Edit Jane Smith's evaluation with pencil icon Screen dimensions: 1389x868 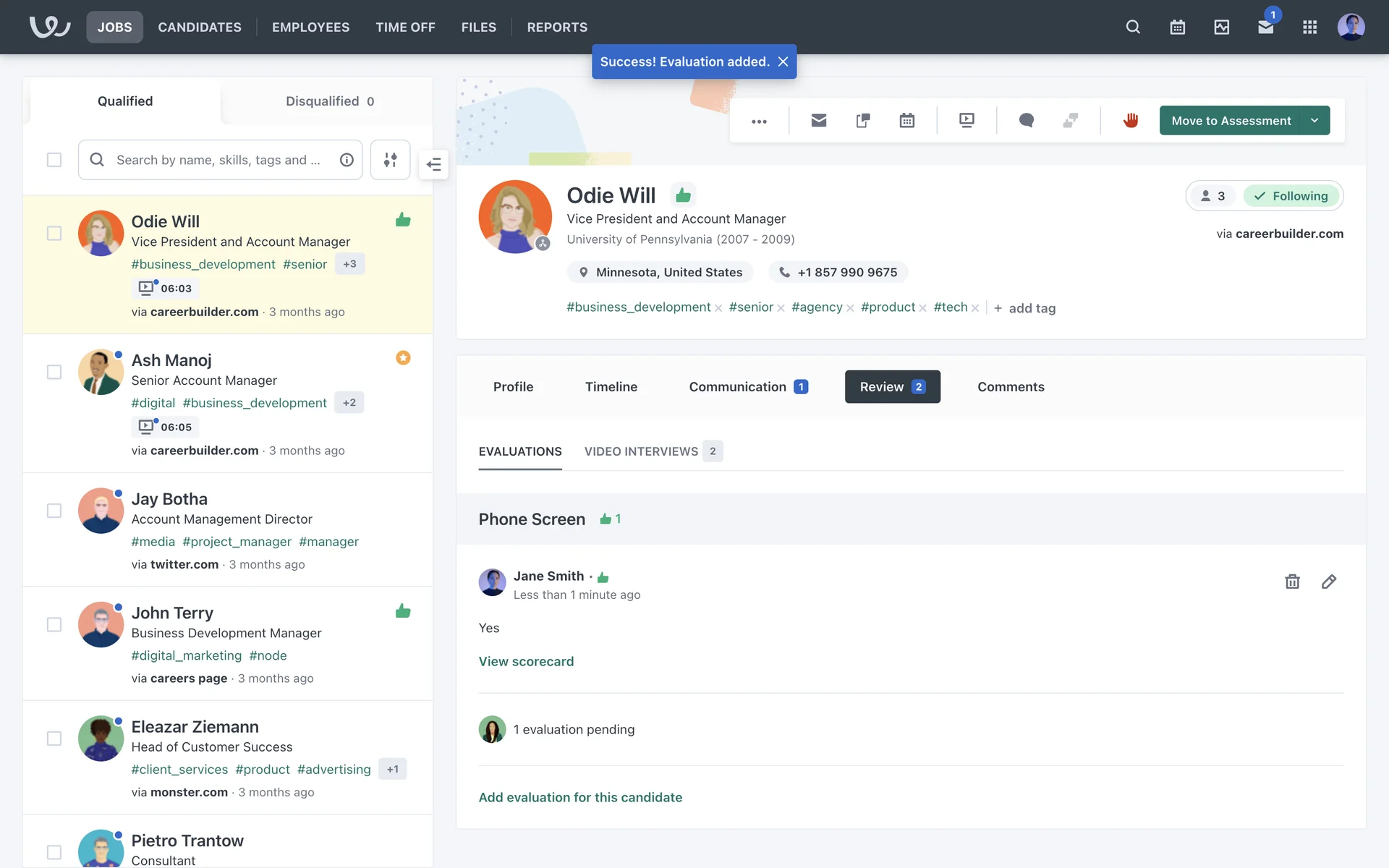pyautogui.click(x=1329, y=582)
